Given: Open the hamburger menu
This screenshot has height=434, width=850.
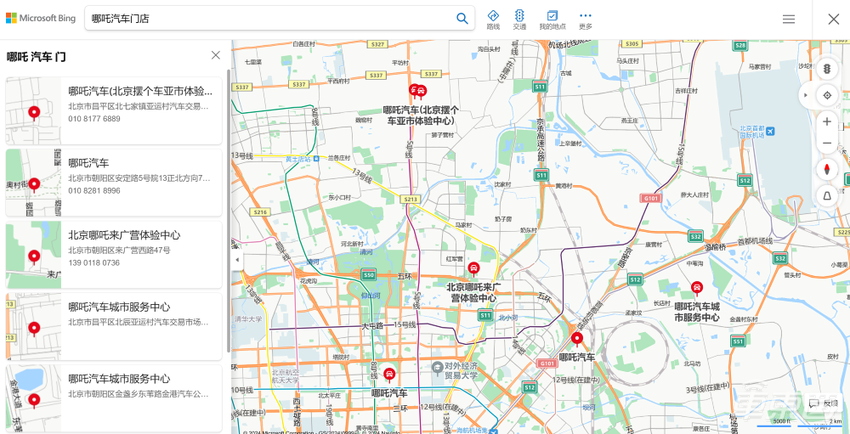Looking at the screenshot, I should (x=789, y=19).
